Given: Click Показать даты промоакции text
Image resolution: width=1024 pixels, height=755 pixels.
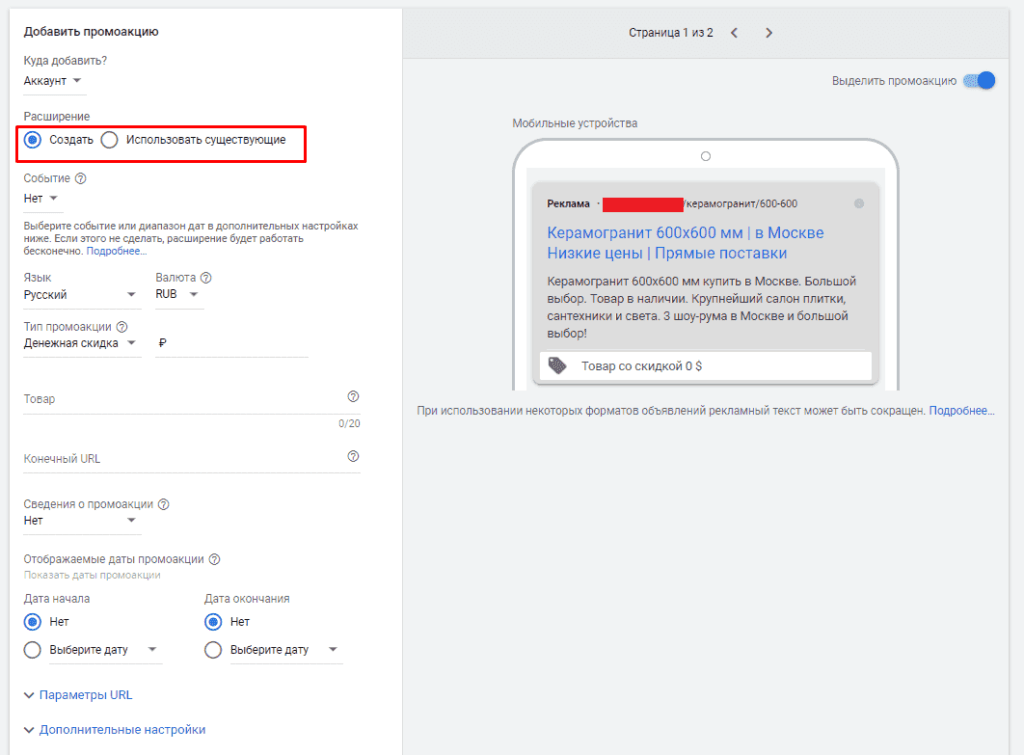Looking at the screenshot, I should tap(92, 575).
